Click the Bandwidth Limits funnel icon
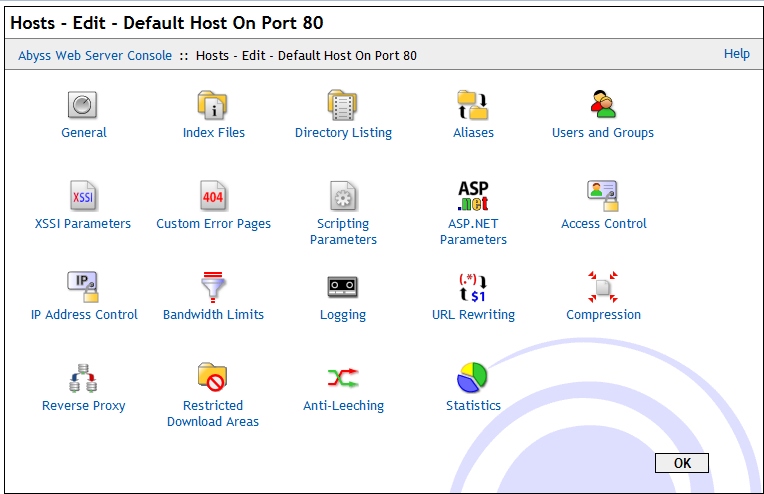This screenshot has width=764, height=494. pyautogui.click(x=213, y=287)
